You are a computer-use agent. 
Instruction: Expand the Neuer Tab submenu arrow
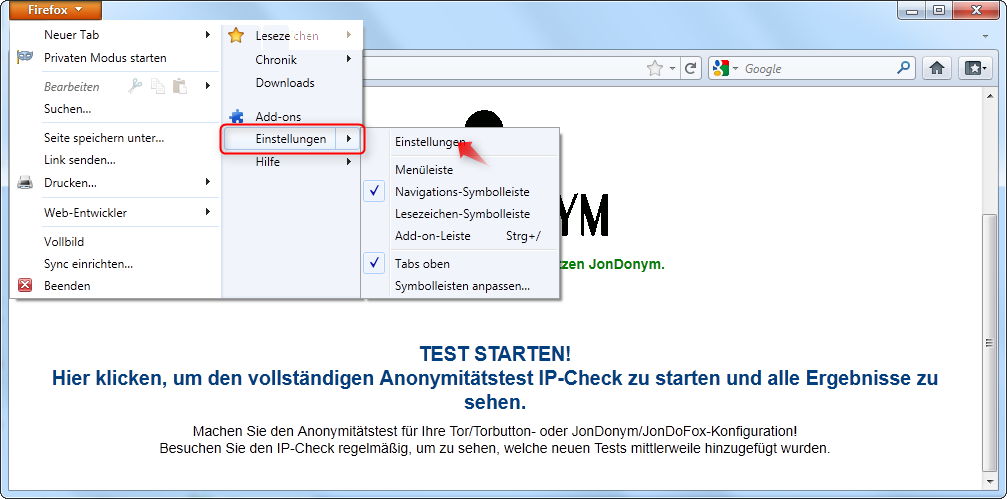point(207,35)
